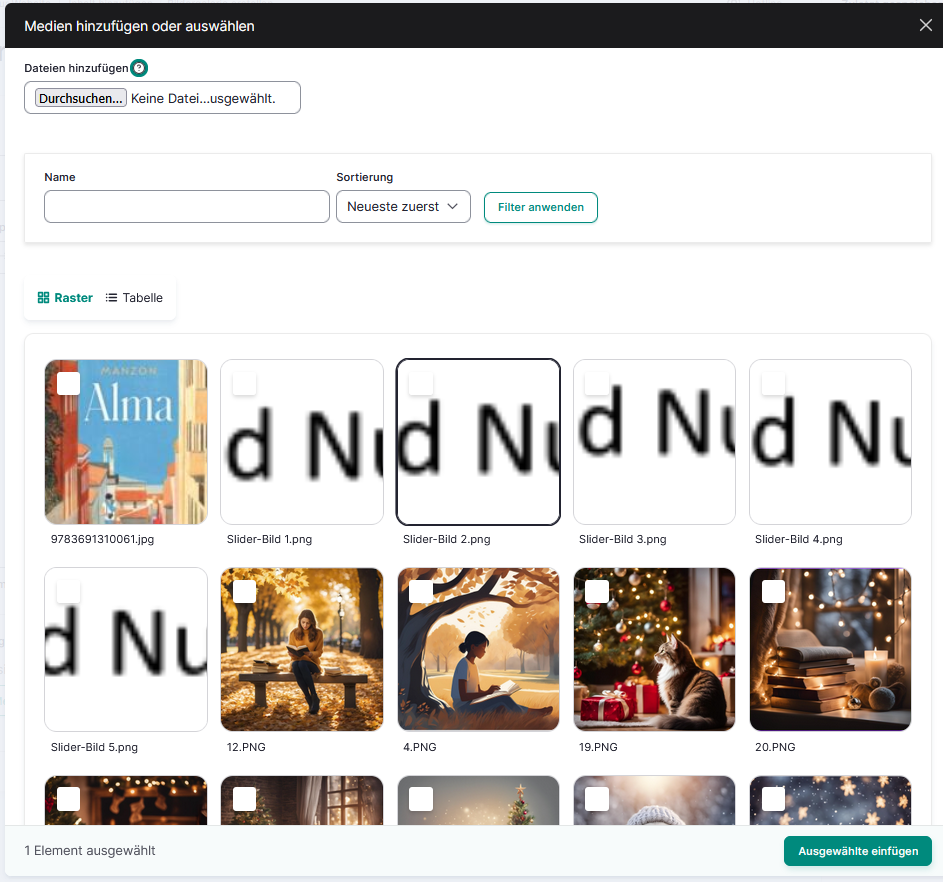Screen dimensions: 943x882
Task: Click the Slider-Bild 5.png thumbnail
Action: click(126, 650)
